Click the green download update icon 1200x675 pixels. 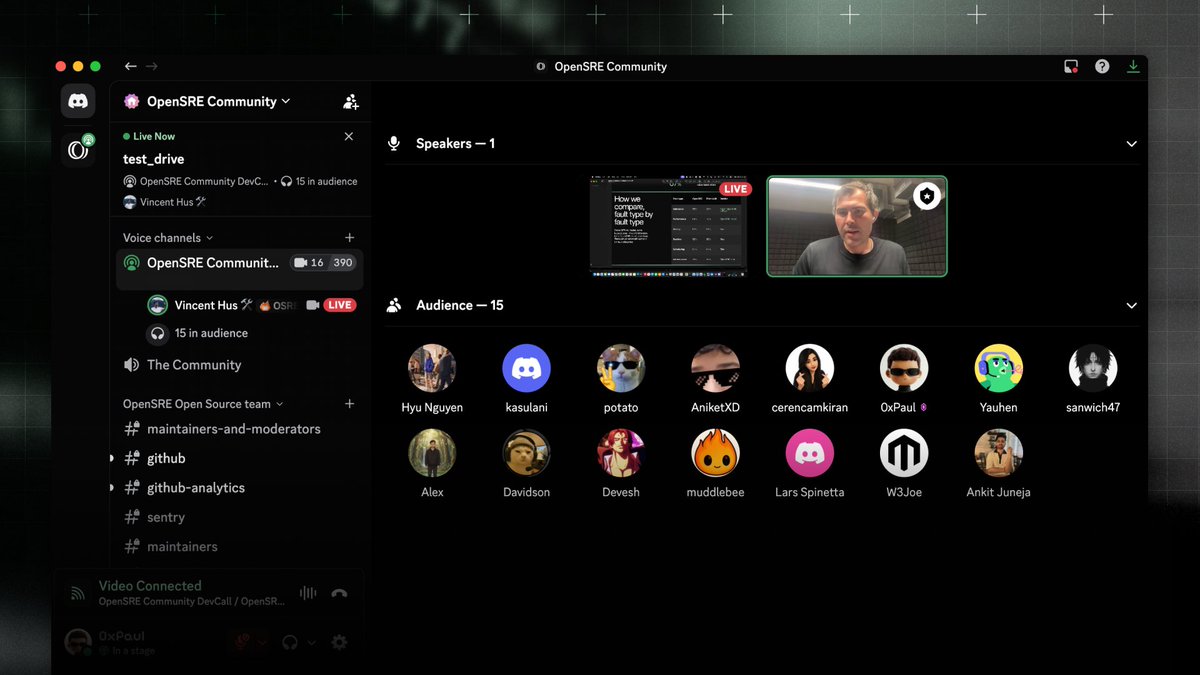pos(1133,66)
